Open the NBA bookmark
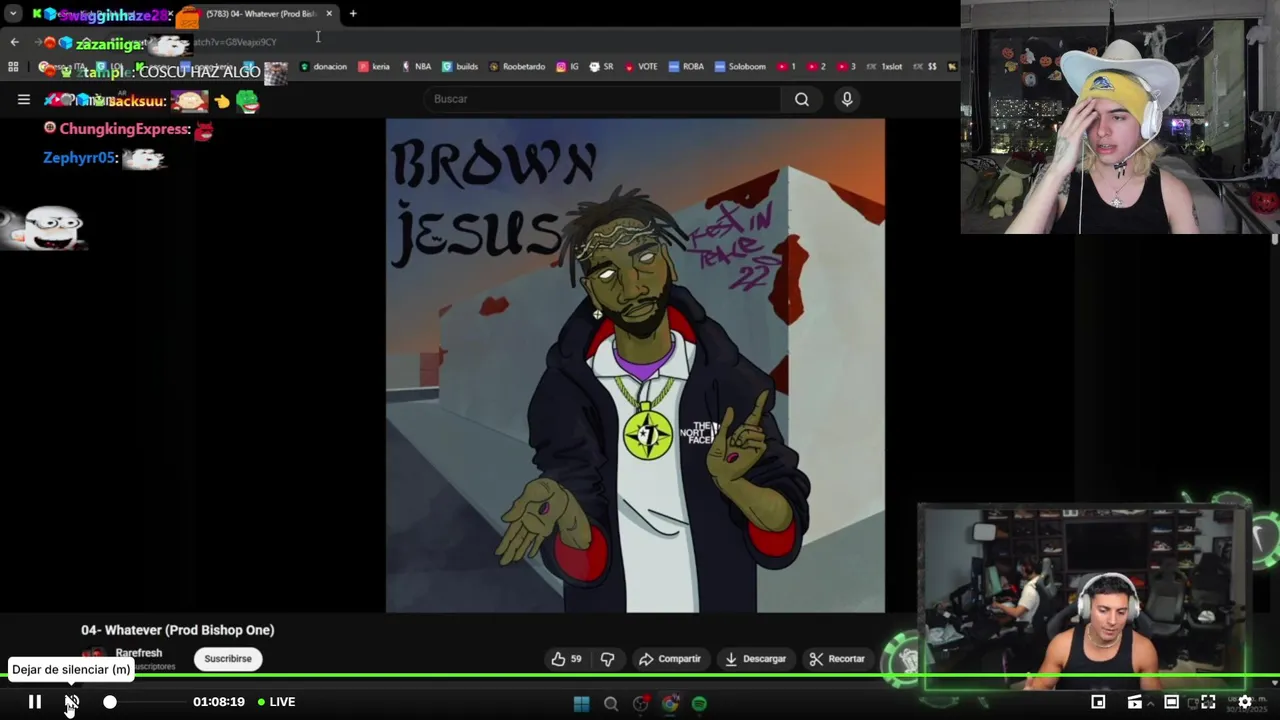 tap(416, 67)
